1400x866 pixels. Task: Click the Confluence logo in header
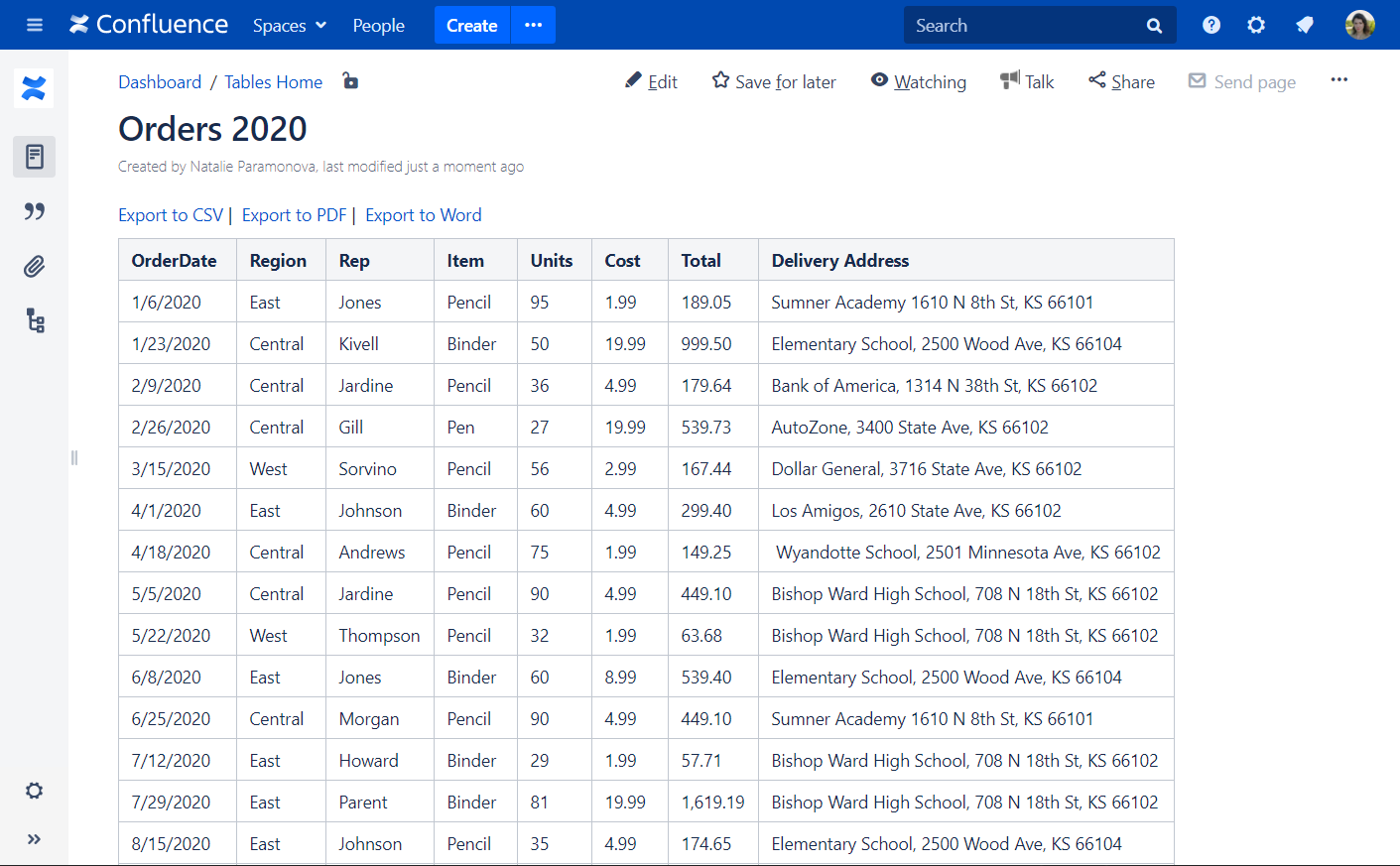[x=149, y=25]
